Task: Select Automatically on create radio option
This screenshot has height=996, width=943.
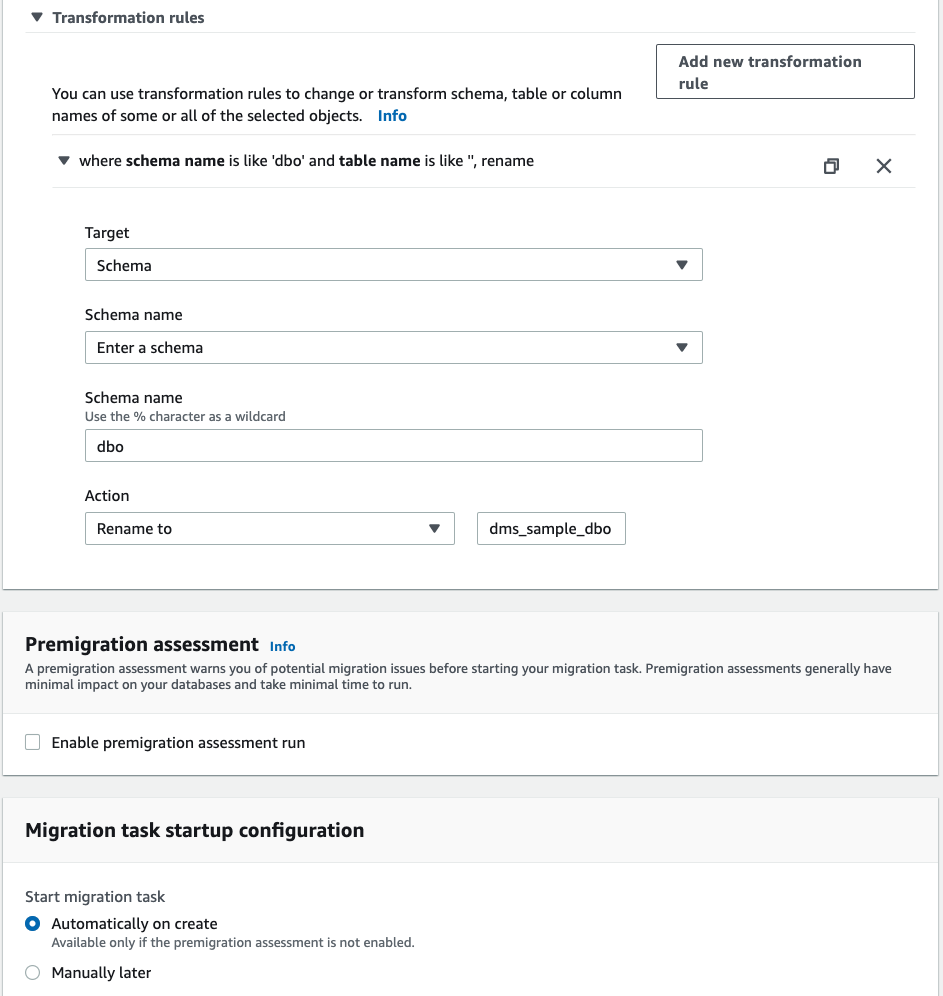Action: click(33, 924)
